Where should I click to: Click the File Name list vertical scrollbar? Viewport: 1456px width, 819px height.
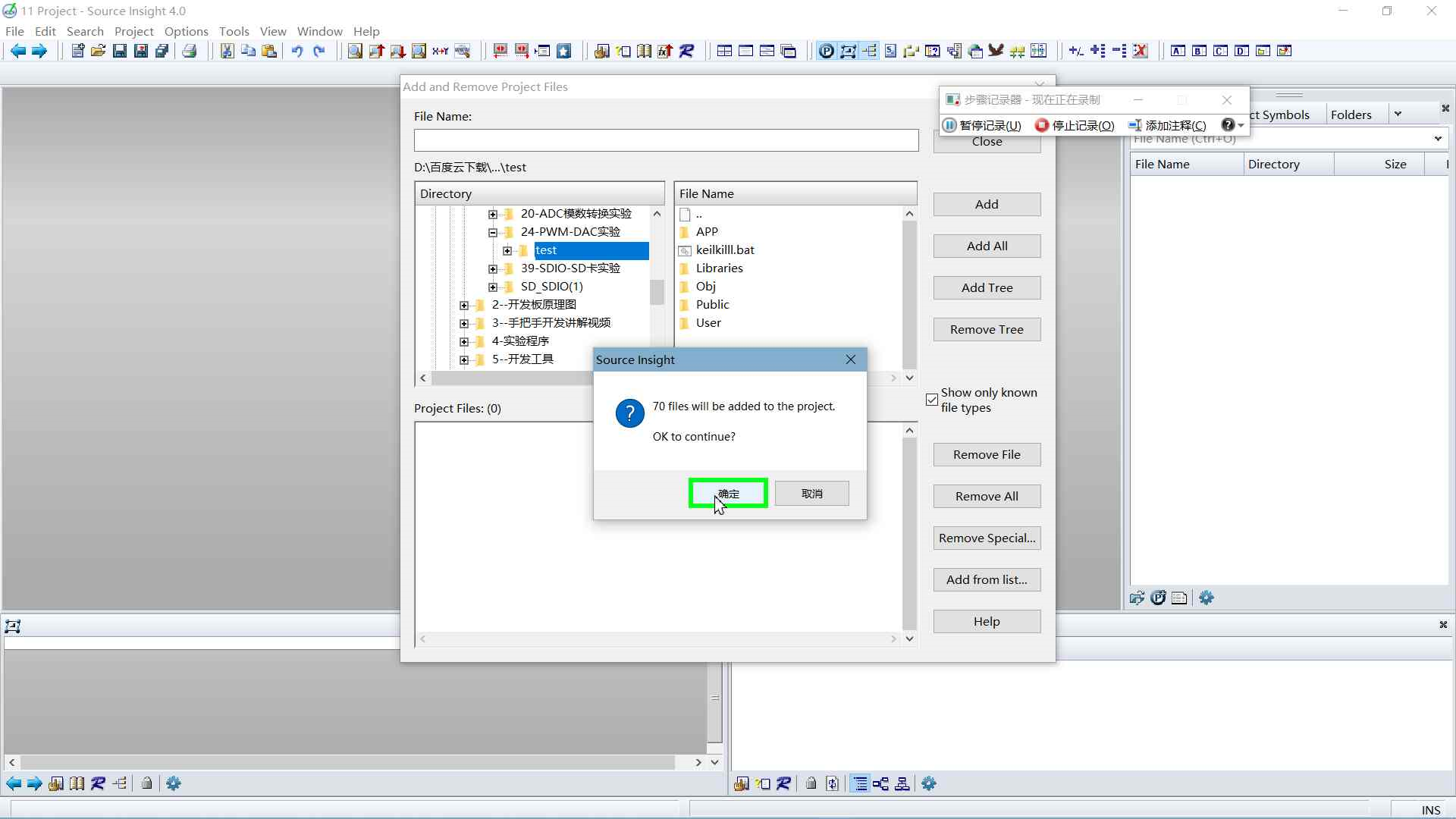coord(909,296)
